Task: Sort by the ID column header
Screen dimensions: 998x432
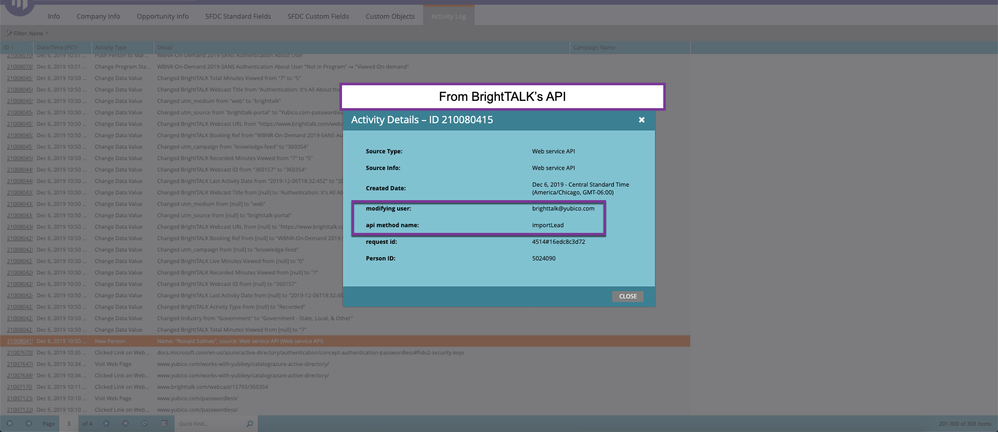Action: click(17, 48)
